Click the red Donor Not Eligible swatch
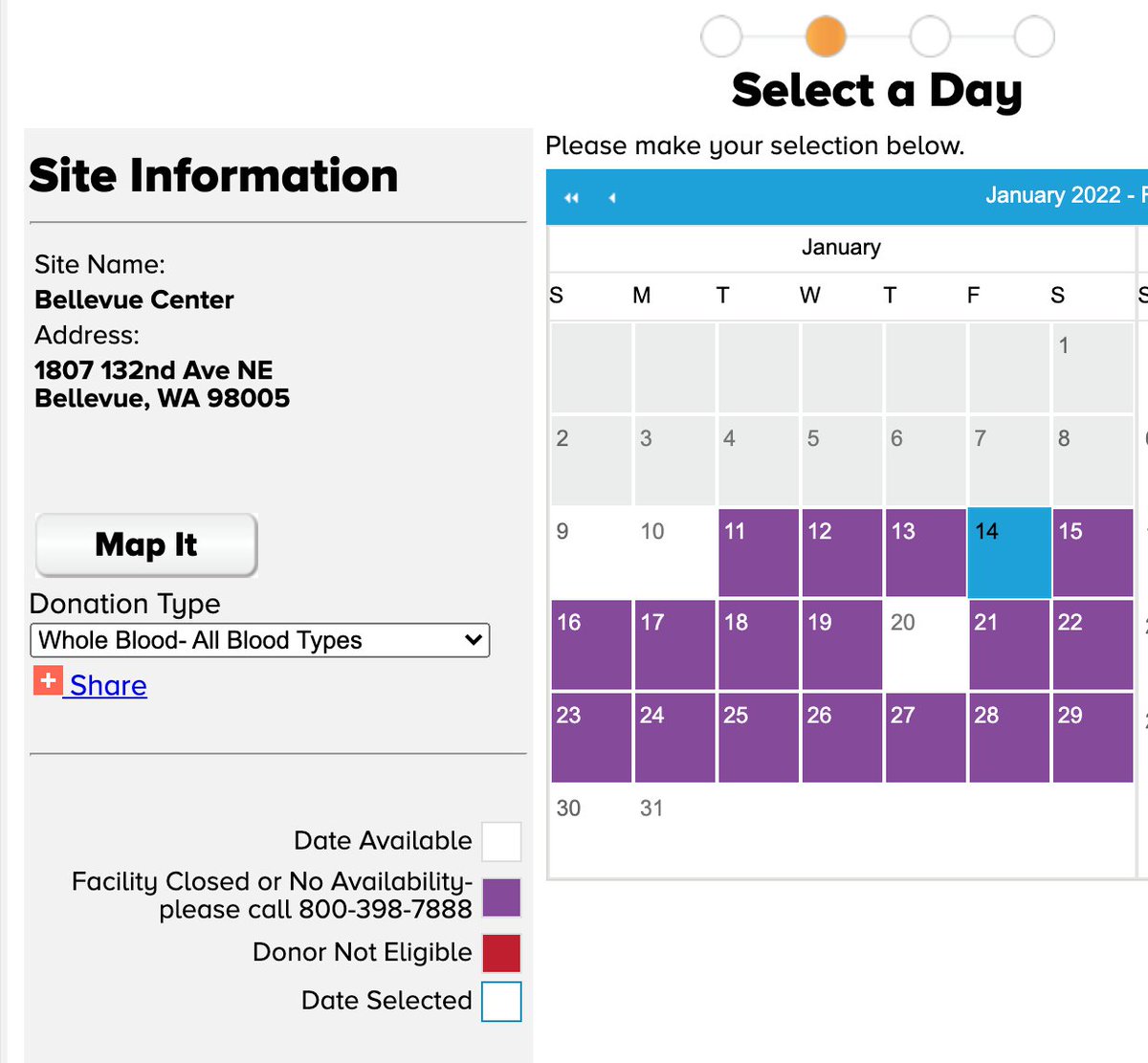This screenshot has width=1148, height=1063. pos(501,953)
